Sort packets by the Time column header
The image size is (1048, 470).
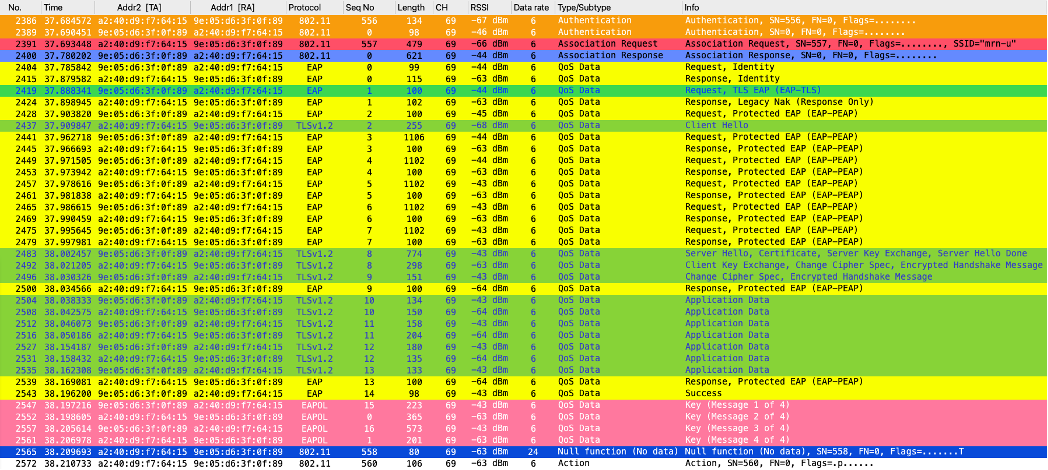tap(53, 7)
